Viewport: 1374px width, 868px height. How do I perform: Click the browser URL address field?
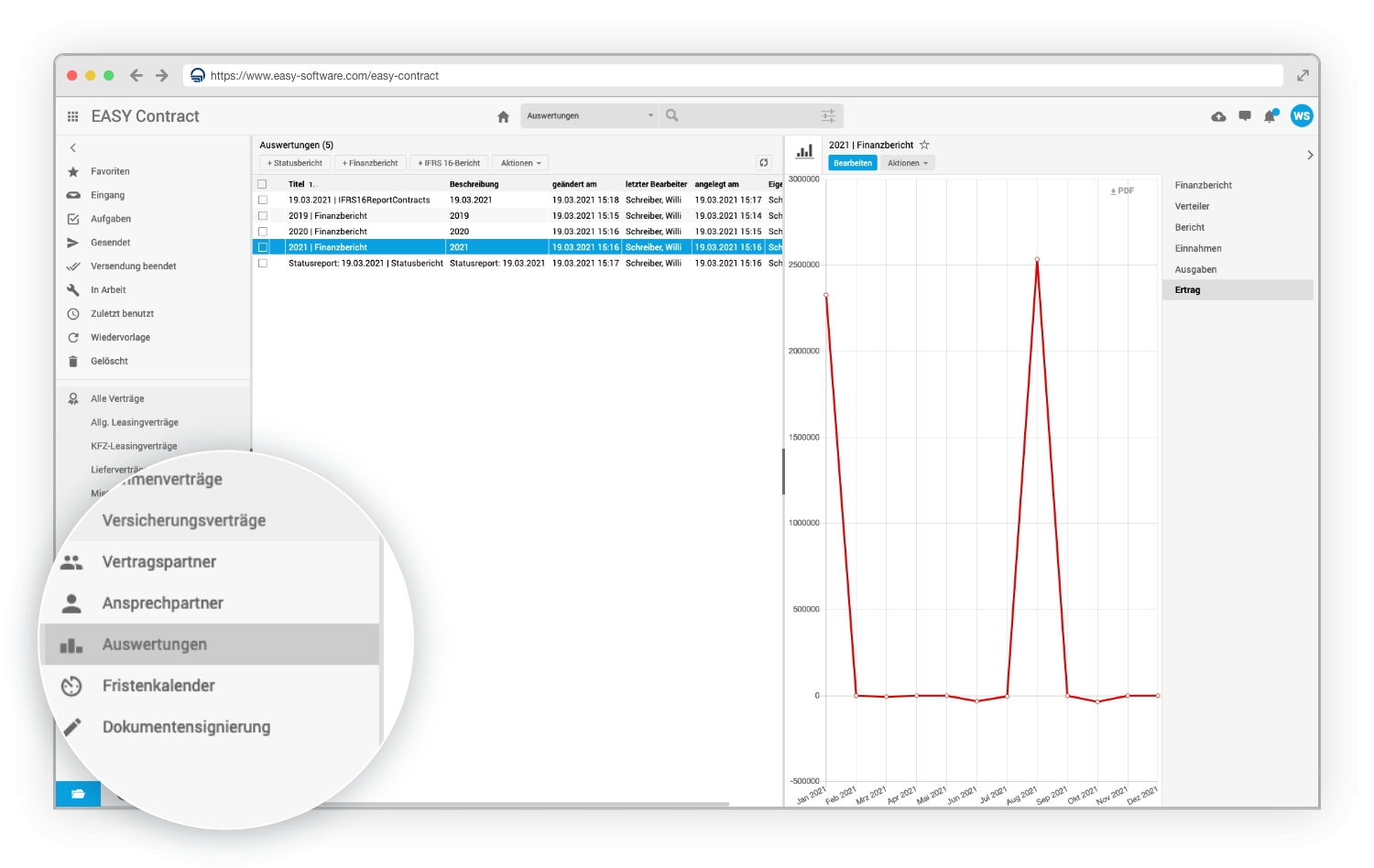[733, 75]
